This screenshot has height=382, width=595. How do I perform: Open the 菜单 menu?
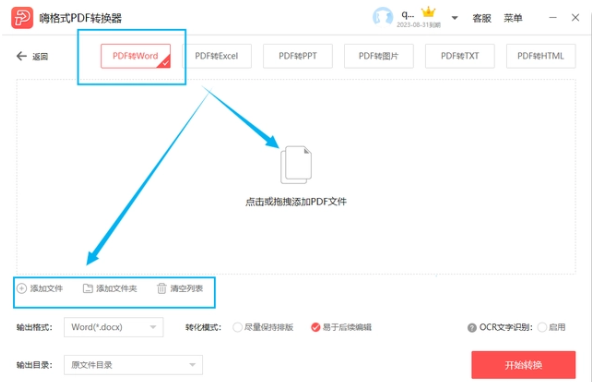pyautogui.click(x=513, y=18)
